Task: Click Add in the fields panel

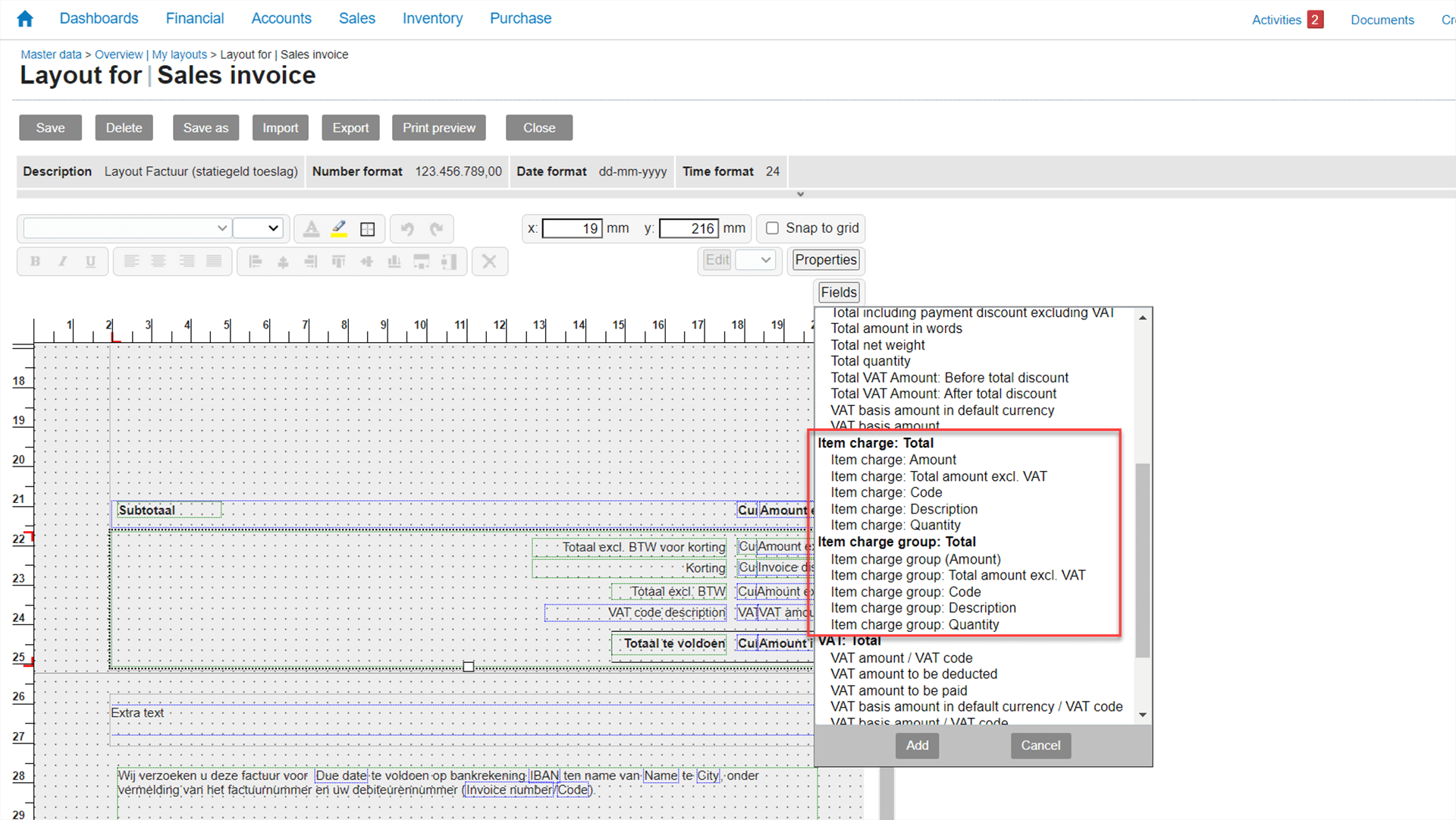Action: (917, 746)
